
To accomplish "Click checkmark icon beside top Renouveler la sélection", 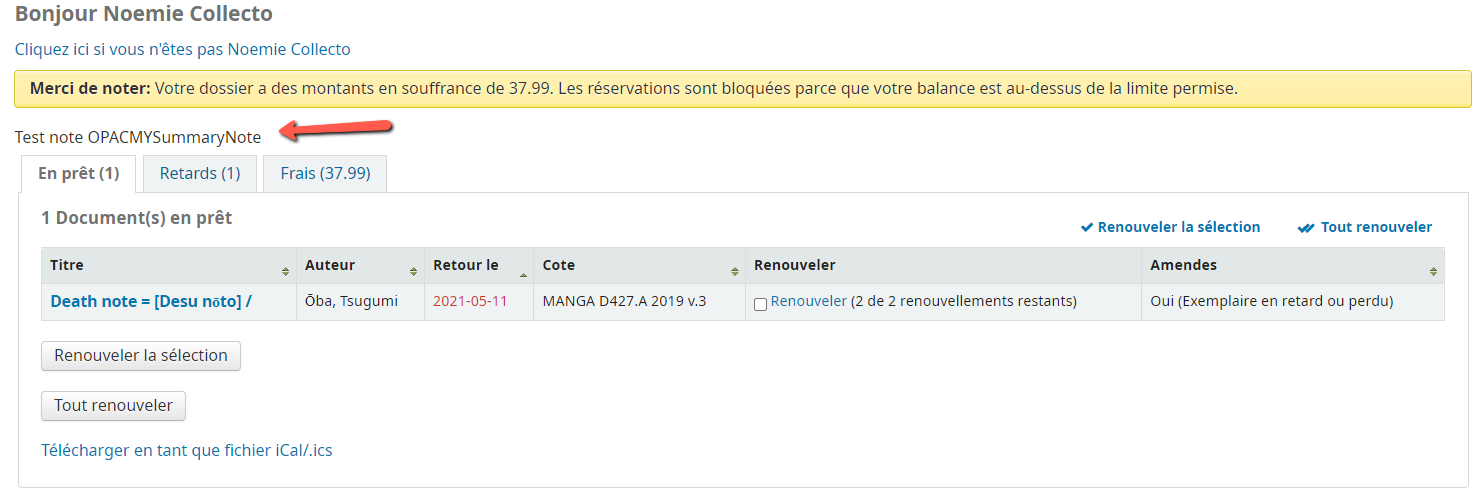I will tap(1087, 228).
